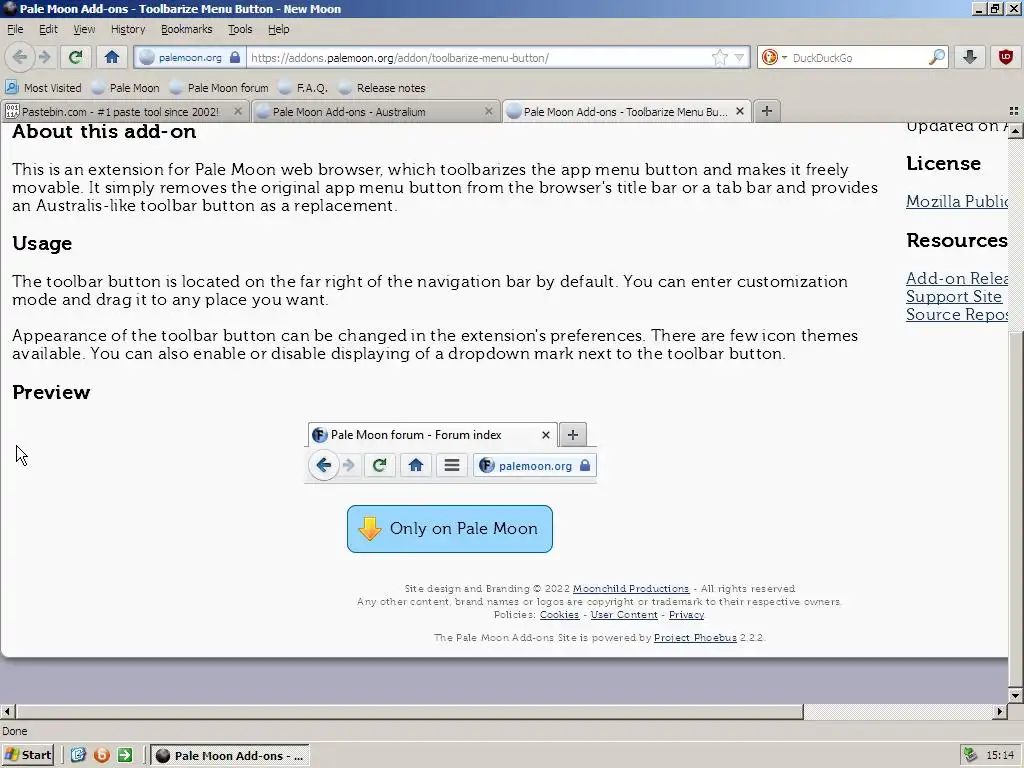This screenshot has height=768, width=1024.
Task: Click the first quick launch taskbar icon
Action: coord(78,755)
